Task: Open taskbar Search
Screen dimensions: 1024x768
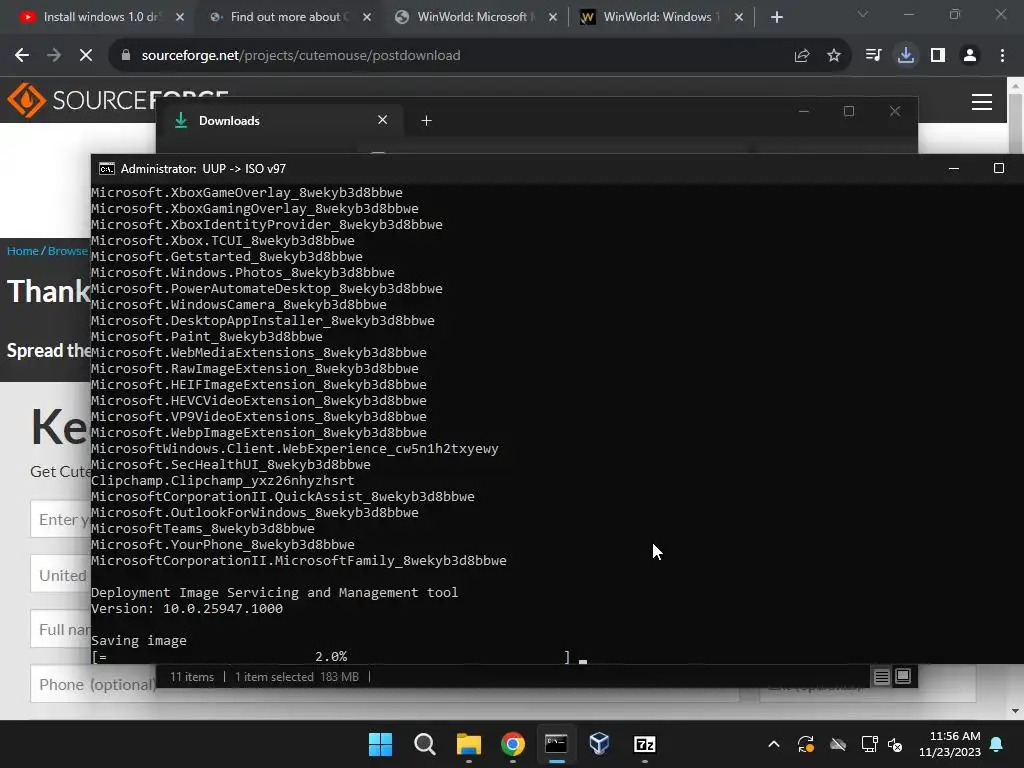Action: tap(424, 744)
